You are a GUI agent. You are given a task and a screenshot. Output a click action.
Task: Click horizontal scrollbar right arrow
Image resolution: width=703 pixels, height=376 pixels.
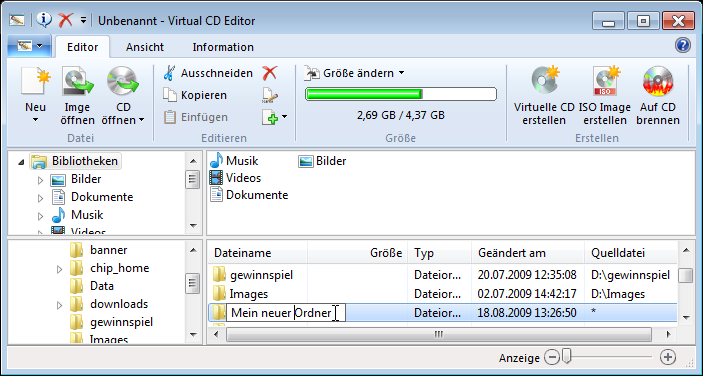tap(668, 334)
